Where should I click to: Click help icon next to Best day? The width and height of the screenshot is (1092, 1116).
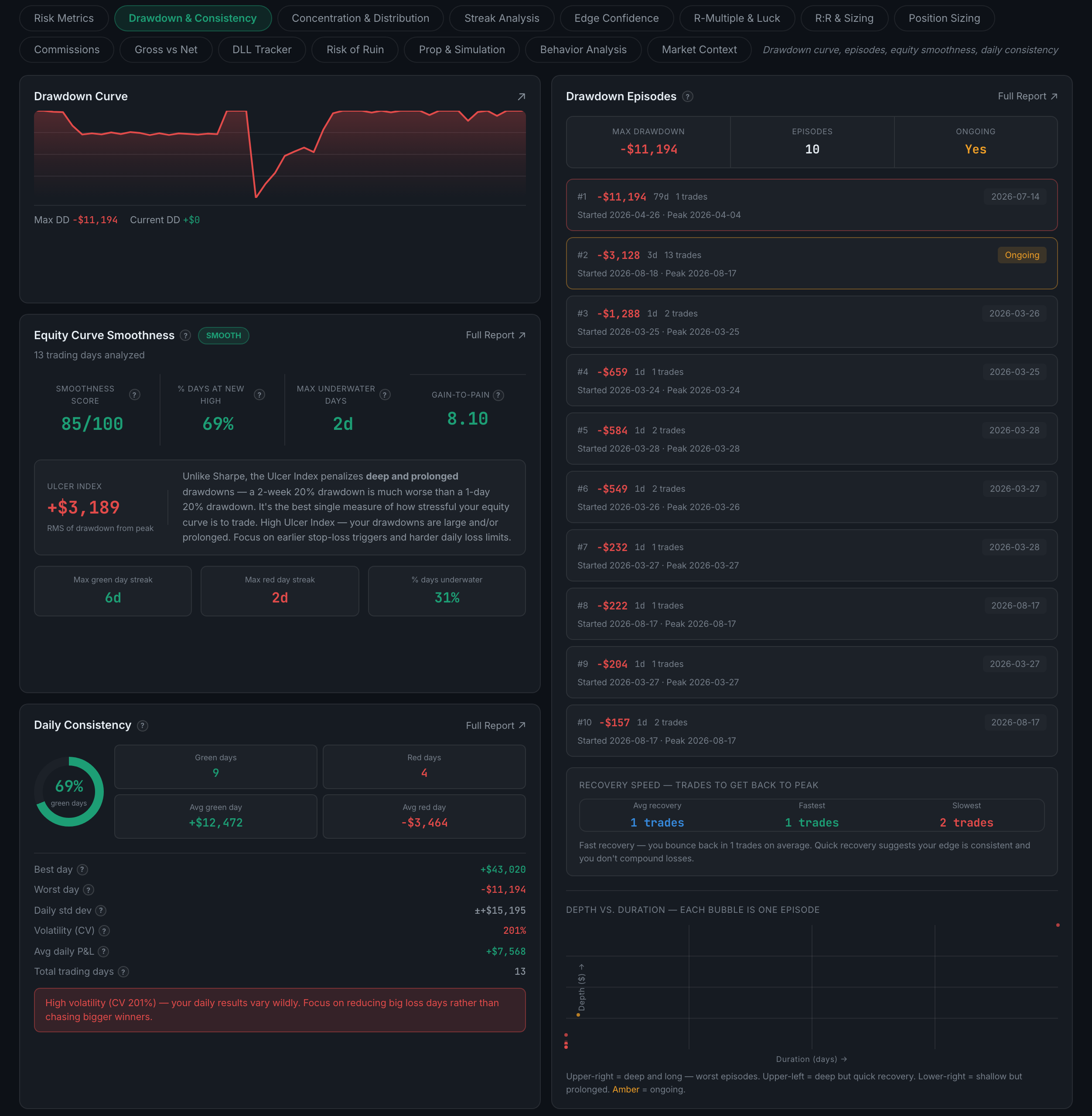[x=82, y=869]
